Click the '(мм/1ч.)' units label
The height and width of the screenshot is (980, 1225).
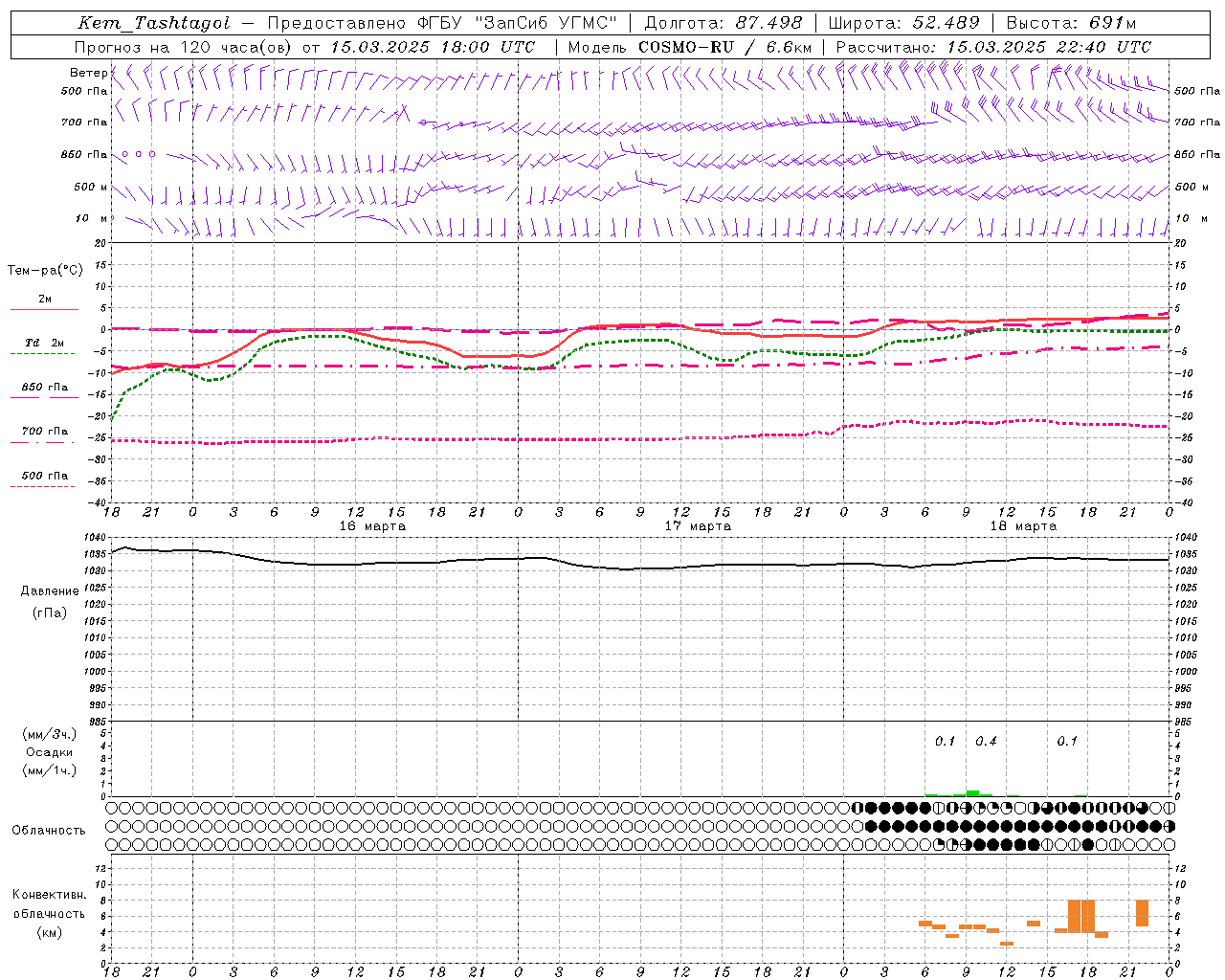(50, 770)
